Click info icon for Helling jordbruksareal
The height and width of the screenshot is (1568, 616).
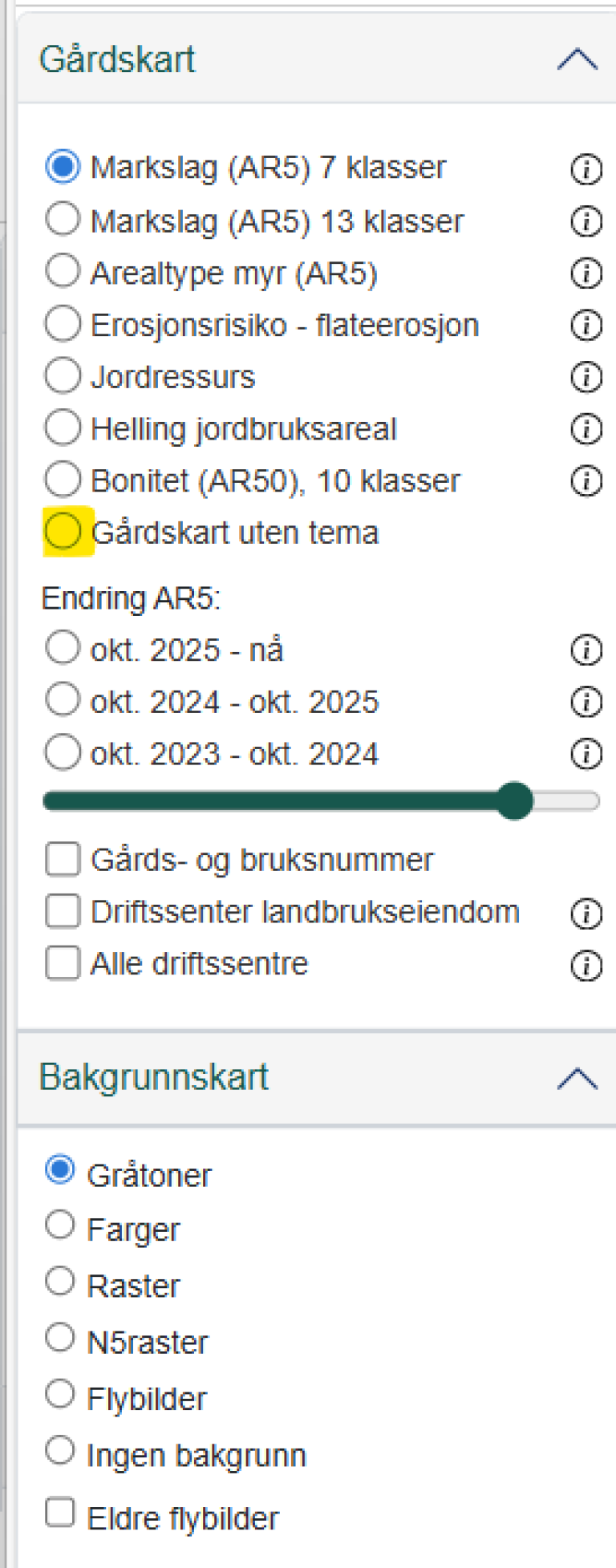[x=586, y=429]
